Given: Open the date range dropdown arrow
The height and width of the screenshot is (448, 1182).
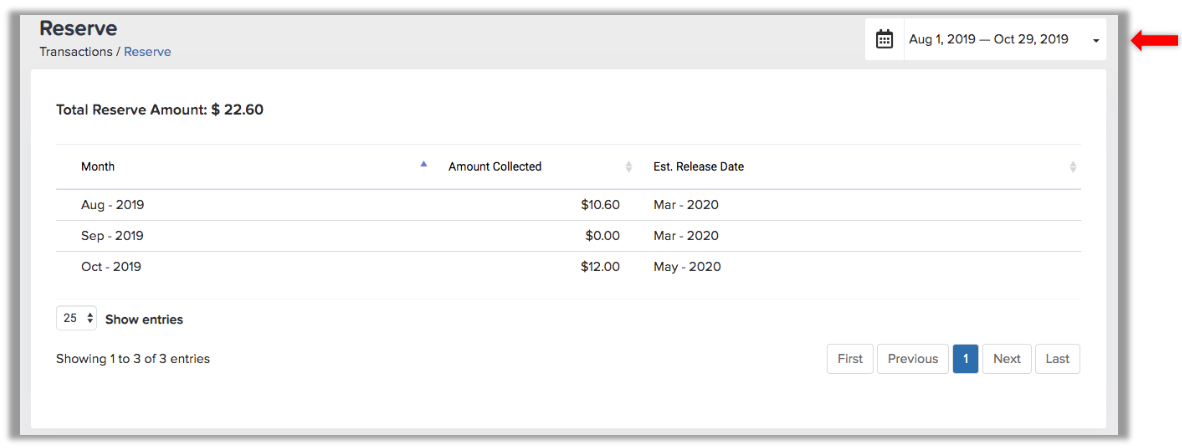Looking at the screenshot, I should (x=1096, y=41).
